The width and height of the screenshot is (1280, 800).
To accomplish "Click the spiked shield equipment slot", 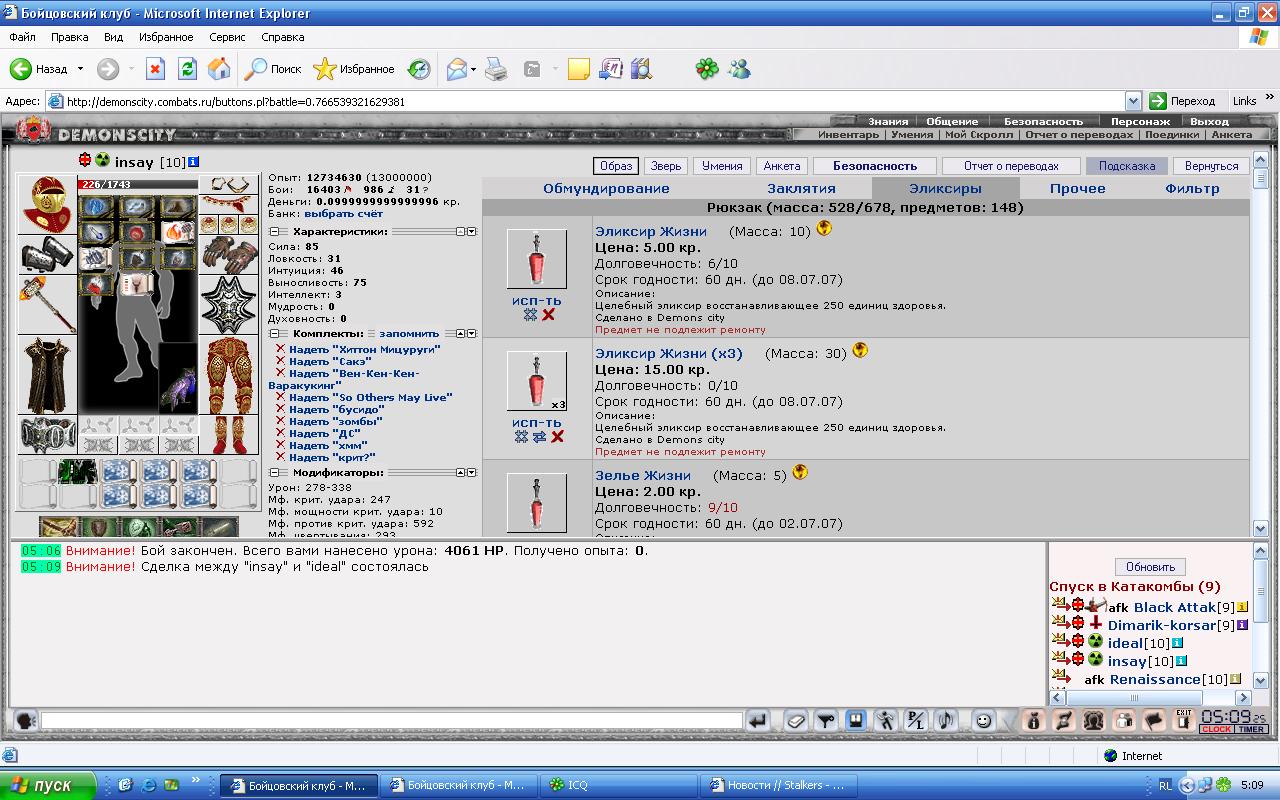I will click(229, 304).
